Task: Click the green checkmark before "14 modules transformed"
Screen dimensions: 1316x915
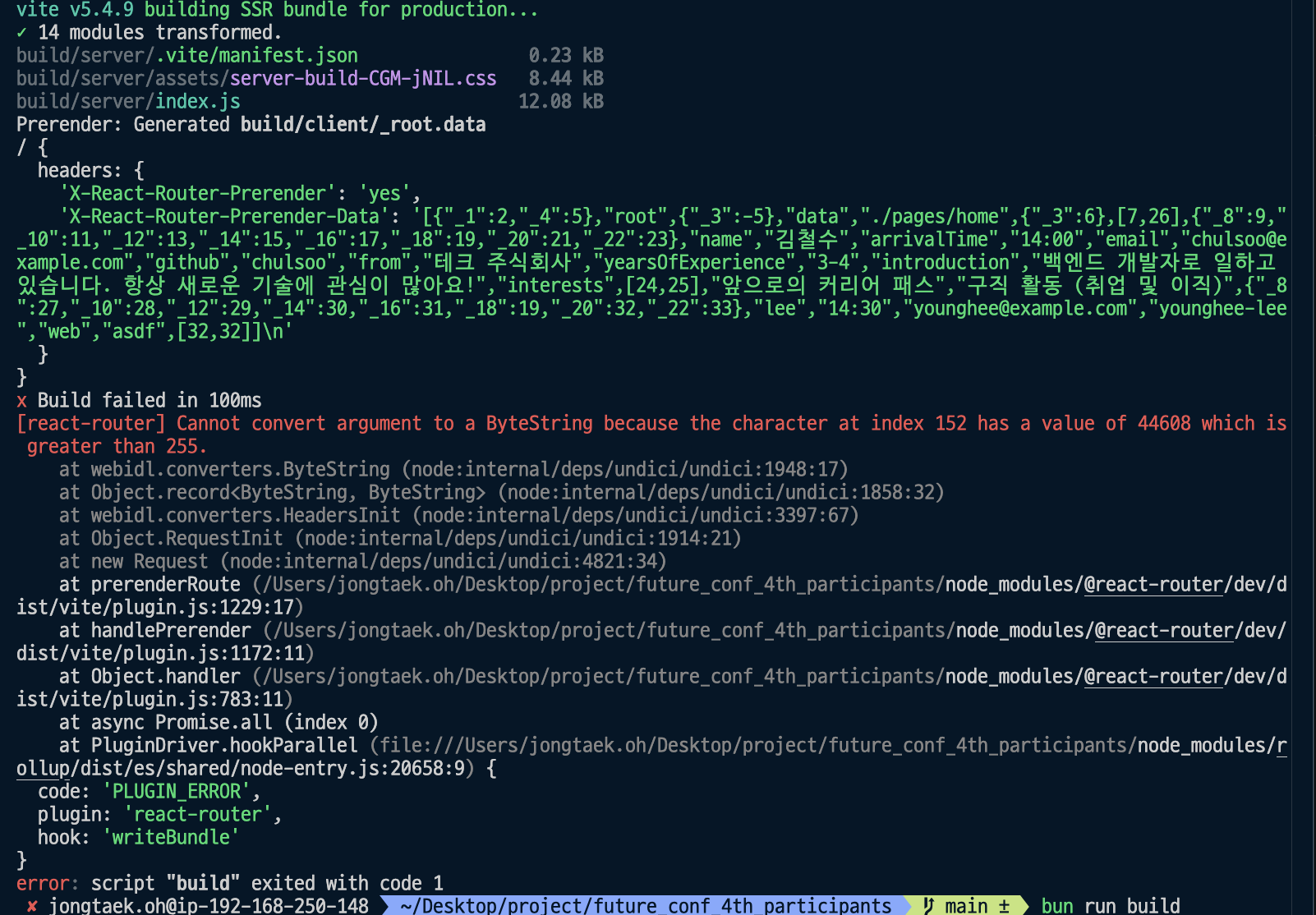Action: pyautogui.click(x=22, y=33)
